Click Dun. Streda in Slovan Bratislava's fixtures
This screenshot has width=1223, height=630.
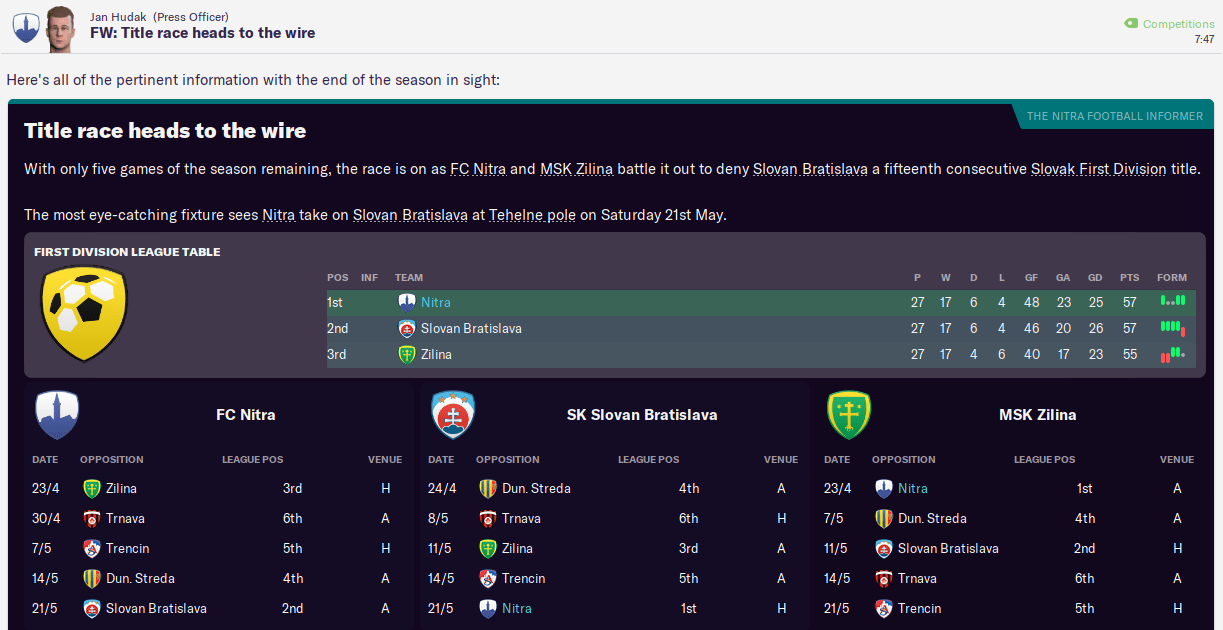click(538, 488)
